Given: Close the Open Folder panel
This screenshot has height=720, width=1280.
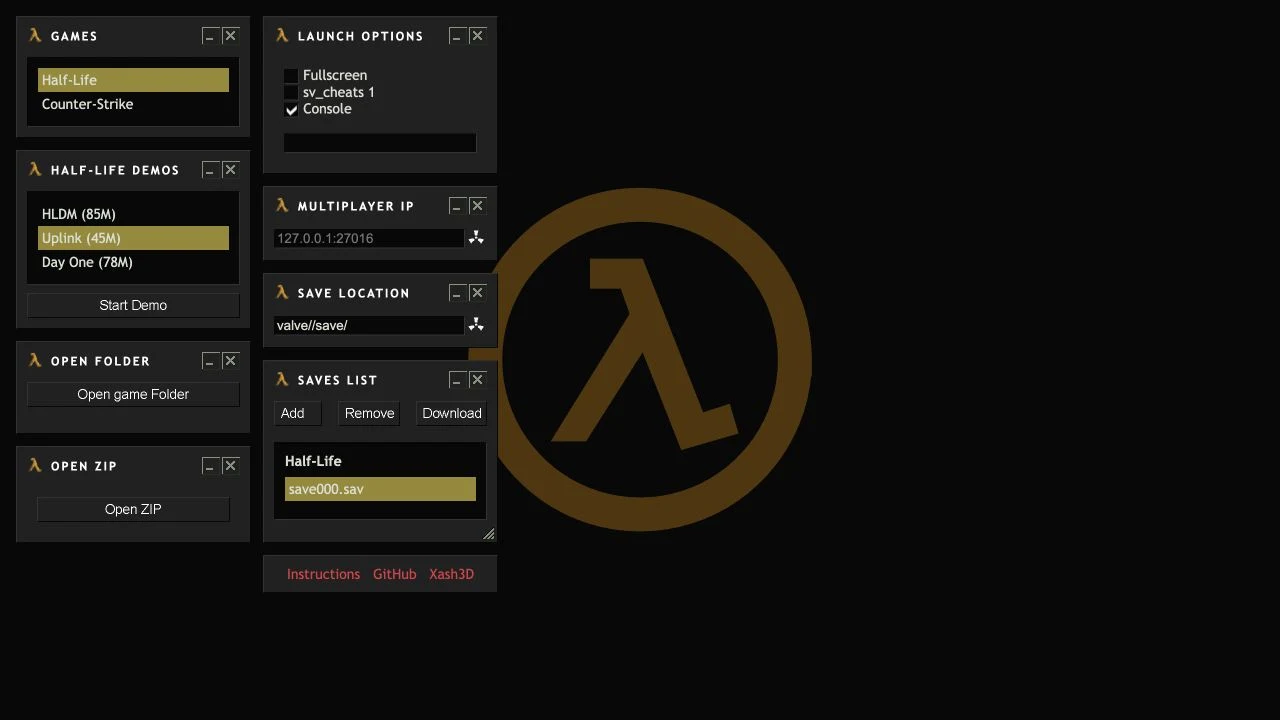Looking at the screenshot, I should click(230, 361).
